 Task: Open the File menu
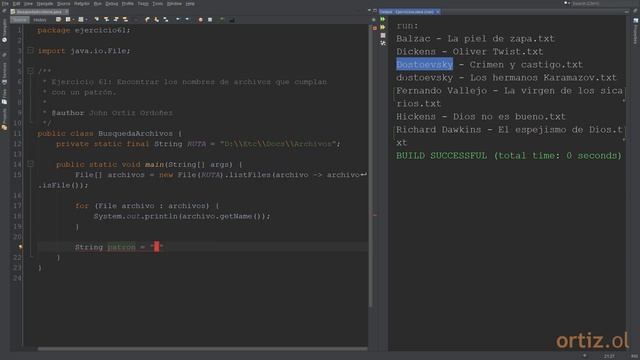[5, 4]
